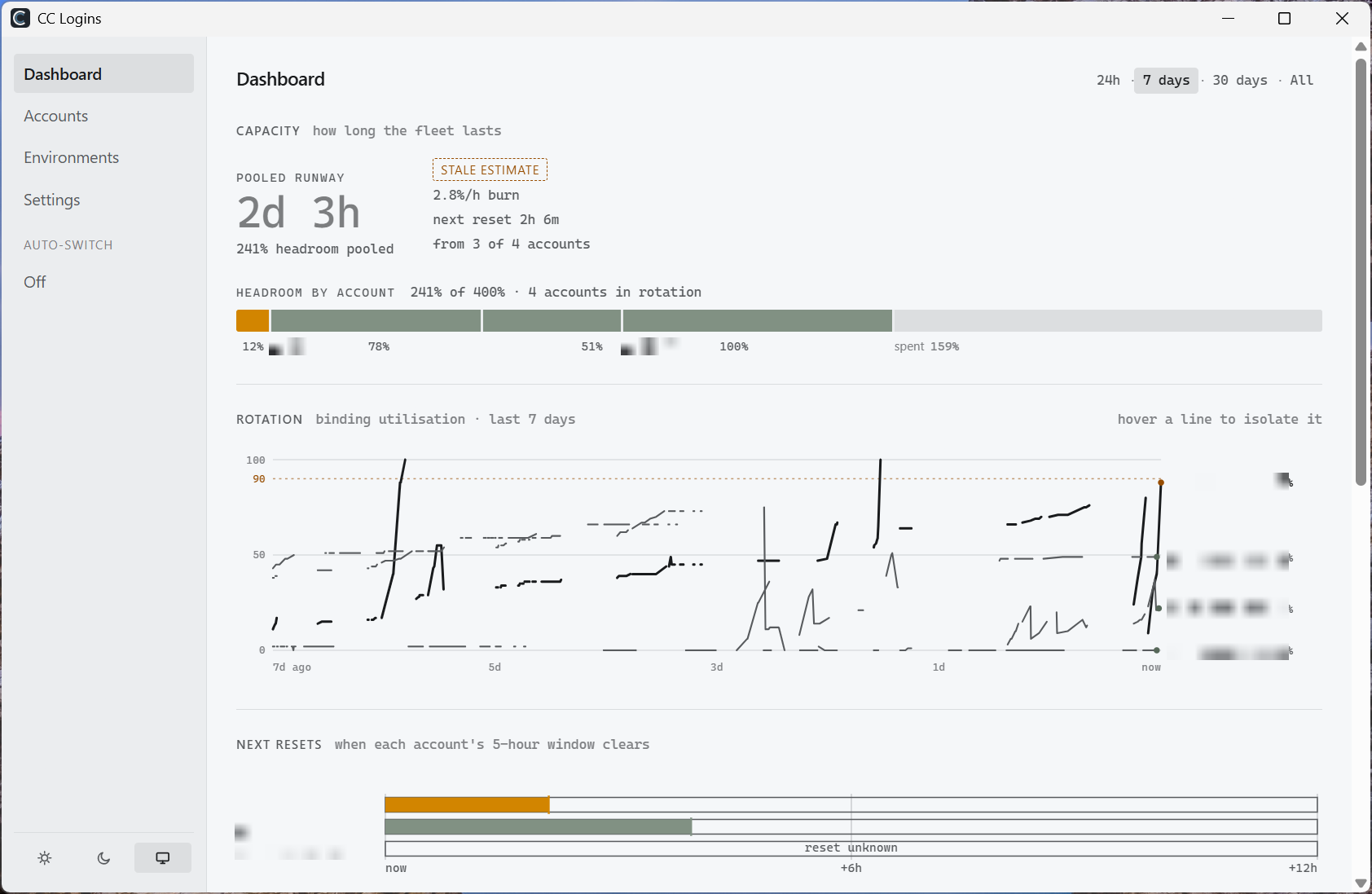
Task: Click 'from 3 of 4 accounts' text
Action: pyautogui.click(x=512, y=244)
